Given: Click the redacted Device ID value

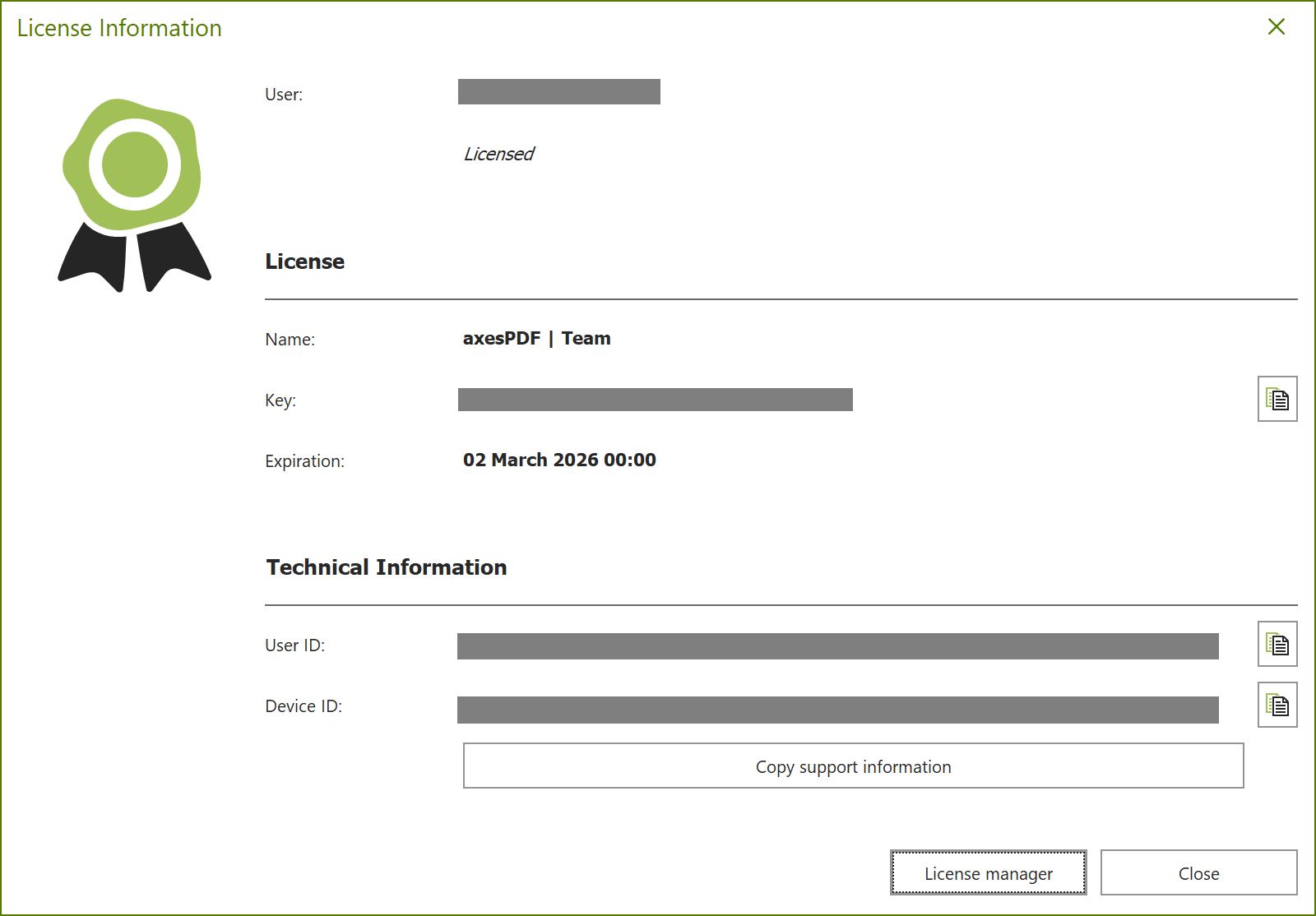Looking at the screenshot, I should tap(838, 710).
